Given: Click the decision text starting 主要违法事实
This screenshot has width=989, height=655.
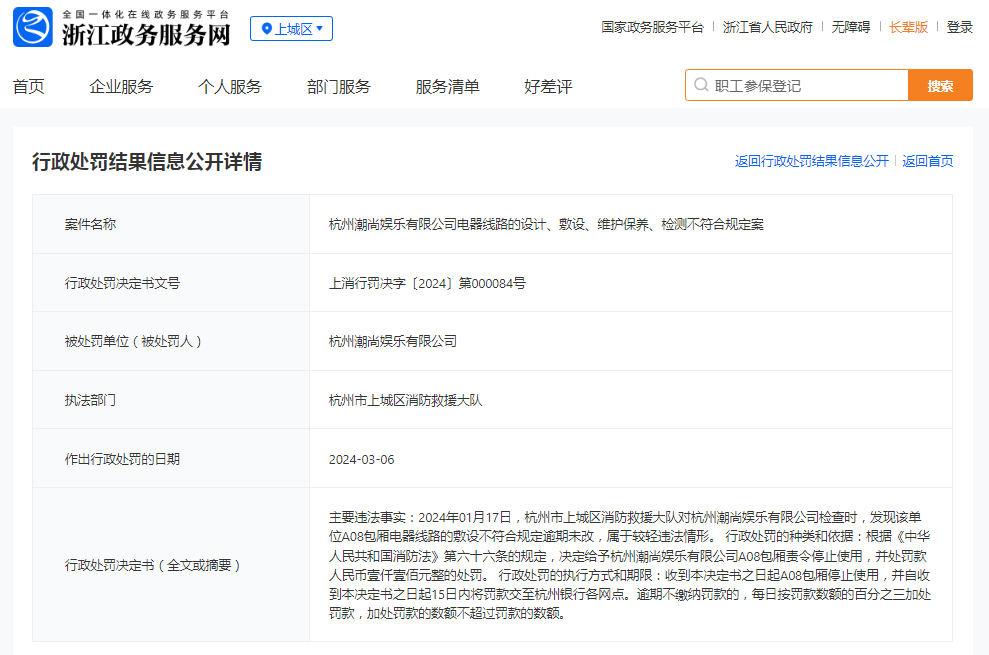Looking at the screenshot, I should point(630,565).
